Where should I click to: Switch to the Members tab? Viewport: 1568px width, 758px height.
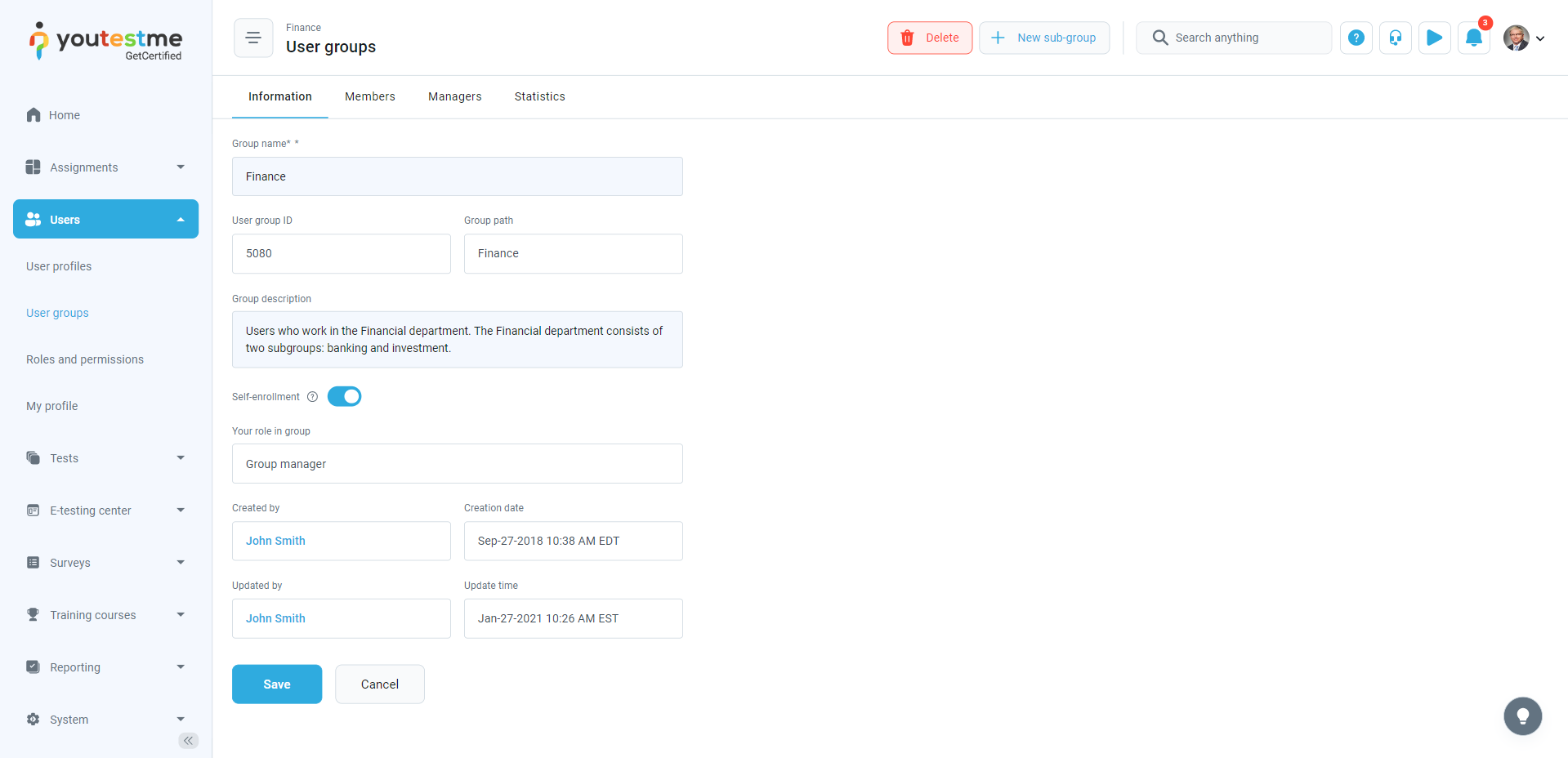tap(369, 96)
